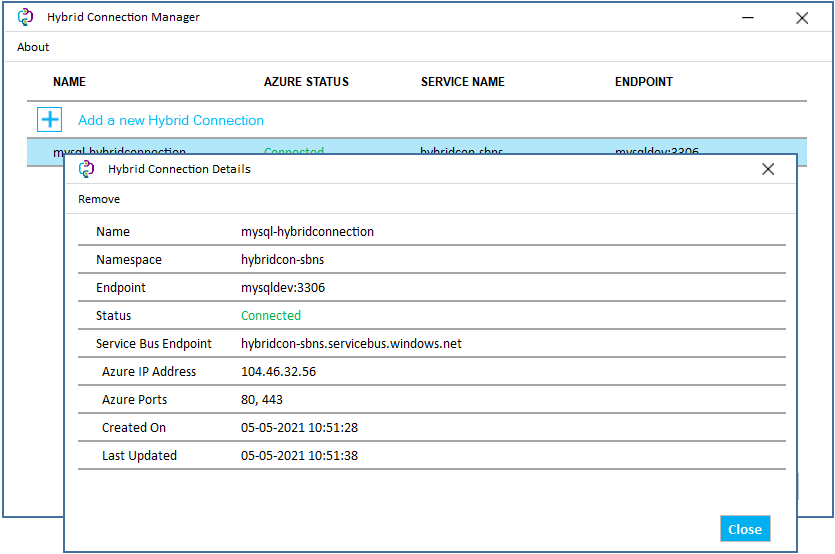This screenshot has height=554, width=835.
Task: Select Azure Ports value 80, 443
Action: [x=261, y=400]
